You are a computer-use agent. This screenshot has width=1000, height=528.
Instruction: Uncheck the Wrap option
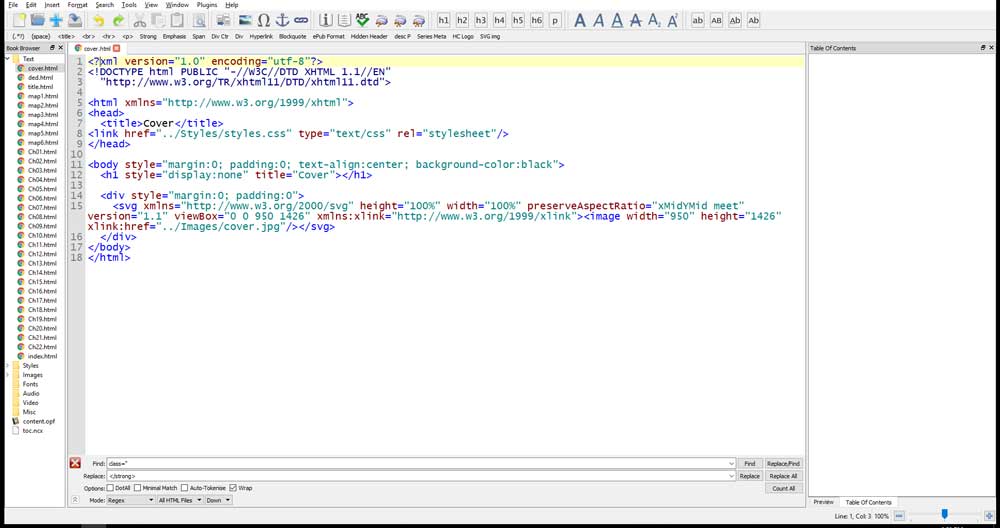coord(233,488)
